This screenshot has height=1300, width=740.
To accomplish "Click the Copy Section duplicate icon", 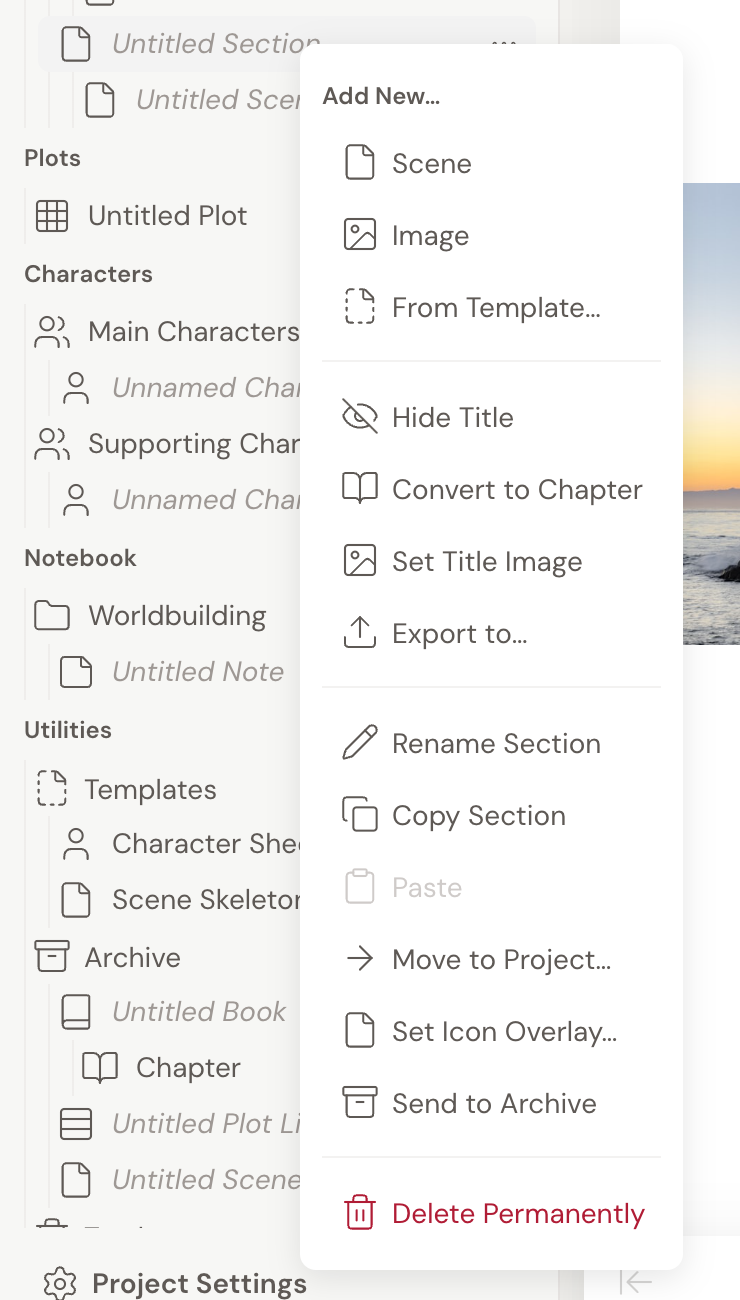I will (359, 815).
